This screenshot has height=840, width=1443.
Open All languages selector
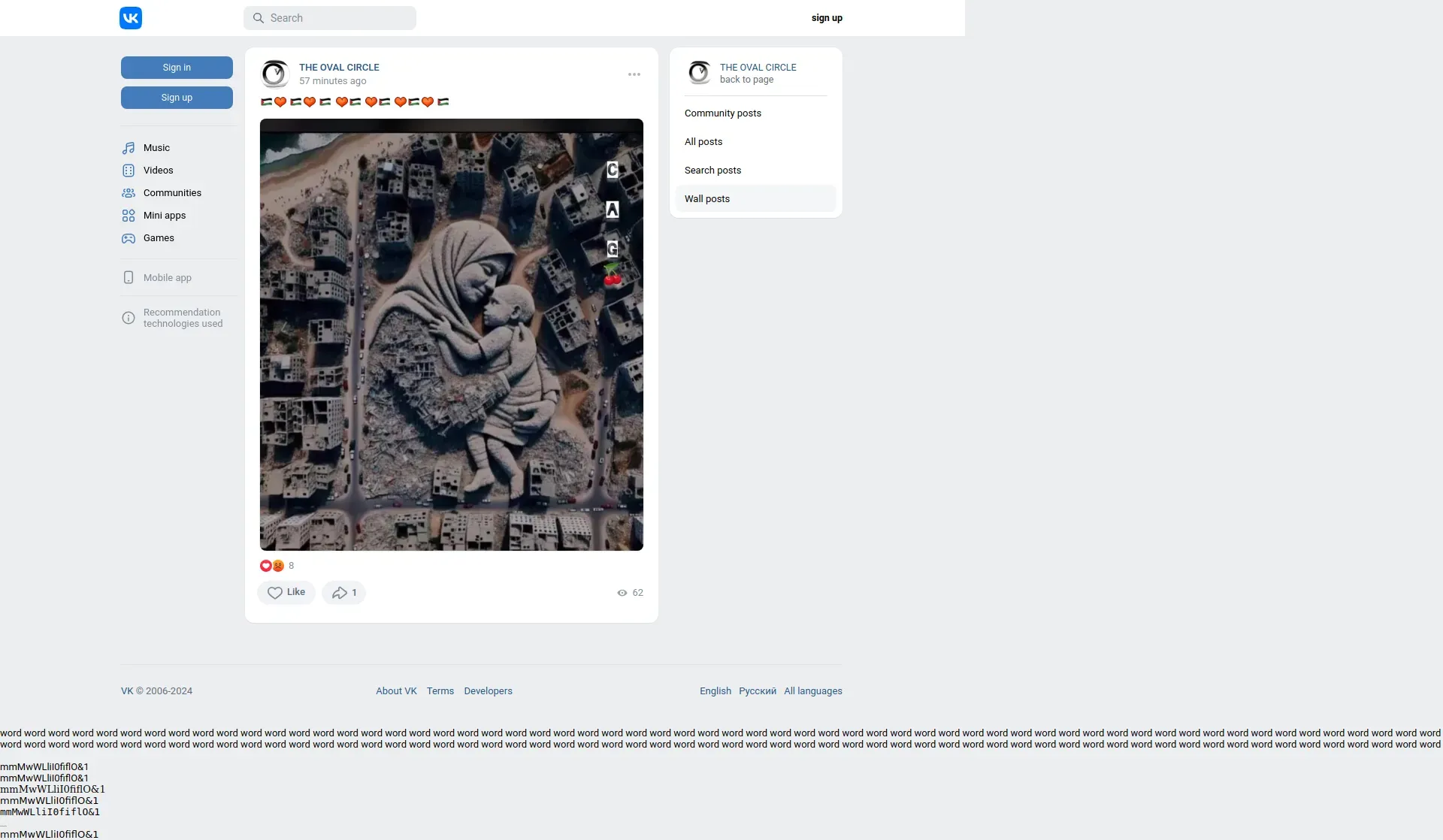[813, 691]
